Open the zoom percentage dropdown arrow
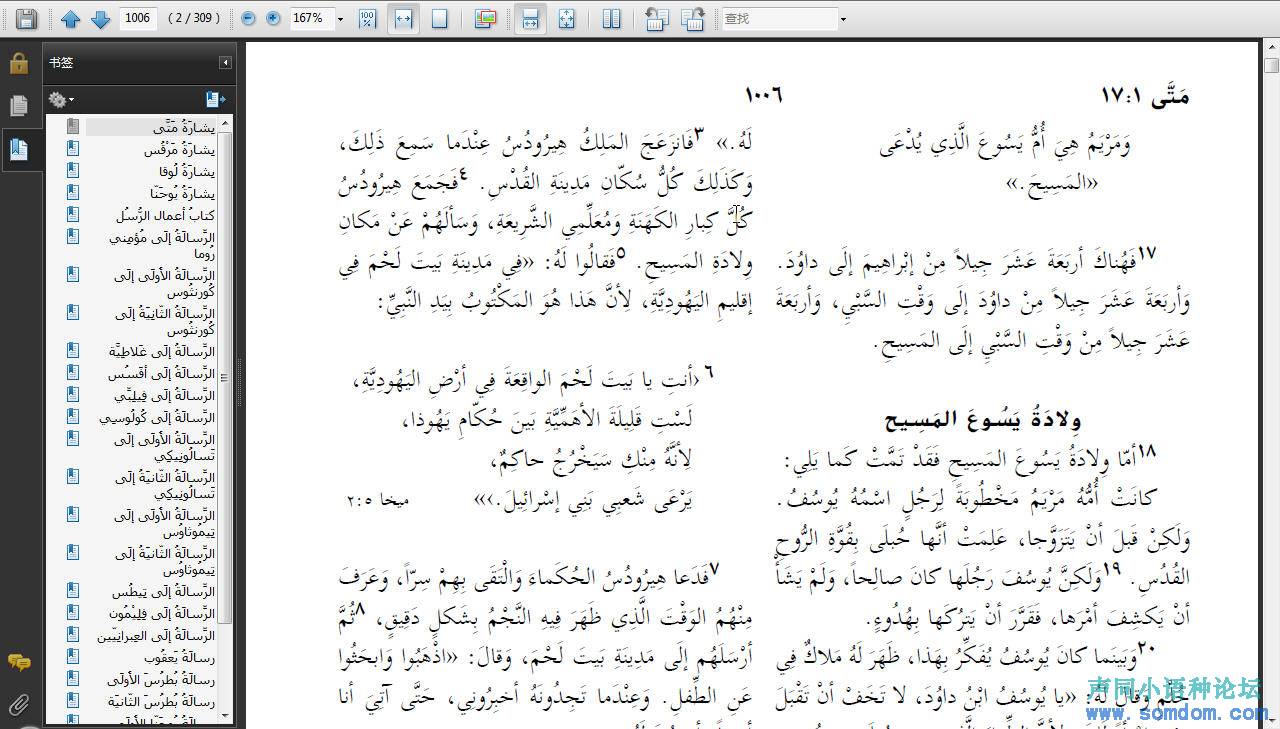Image resolution: width=1280 pixels, height=729 pixels. 340,19
